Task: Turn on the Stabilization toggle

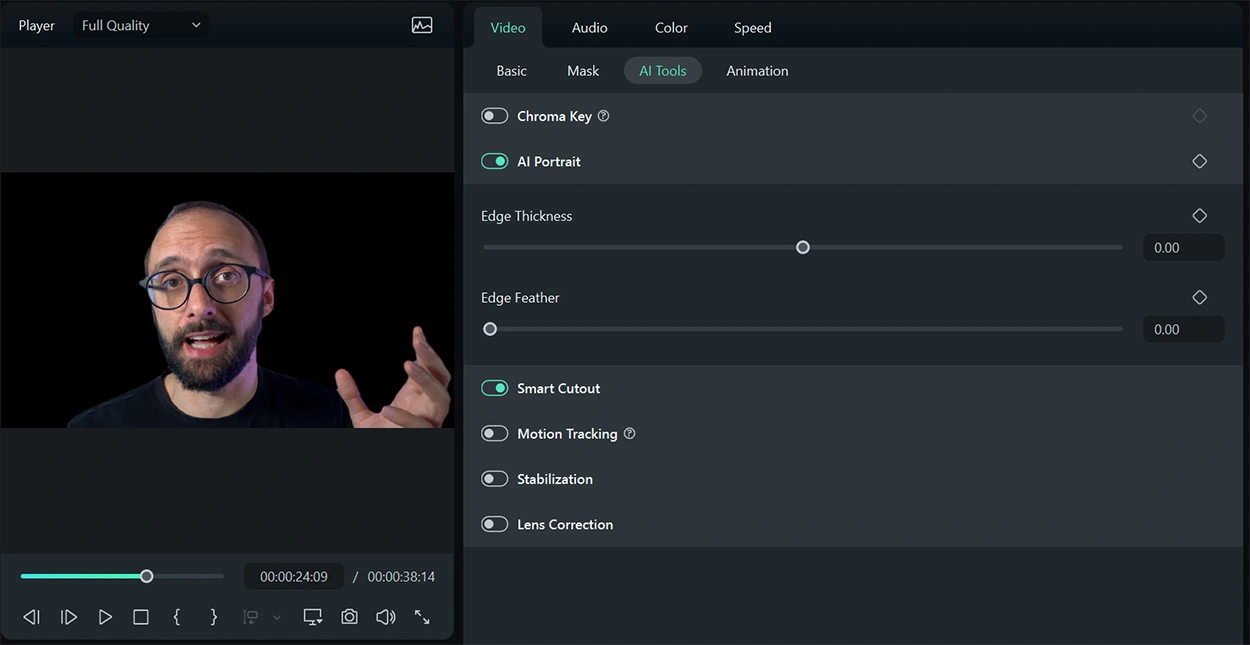Action: pyautogui.click(x=495, y=479)
